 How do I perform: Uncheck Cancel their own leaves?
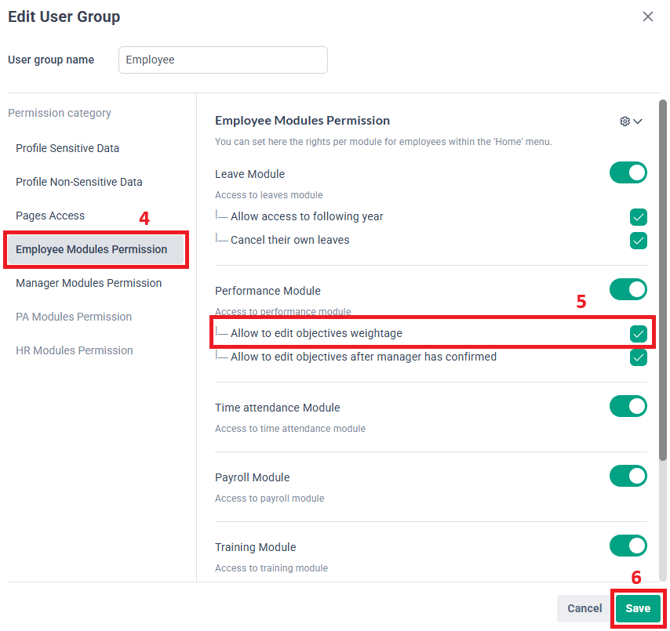click(x=638, y=241)
